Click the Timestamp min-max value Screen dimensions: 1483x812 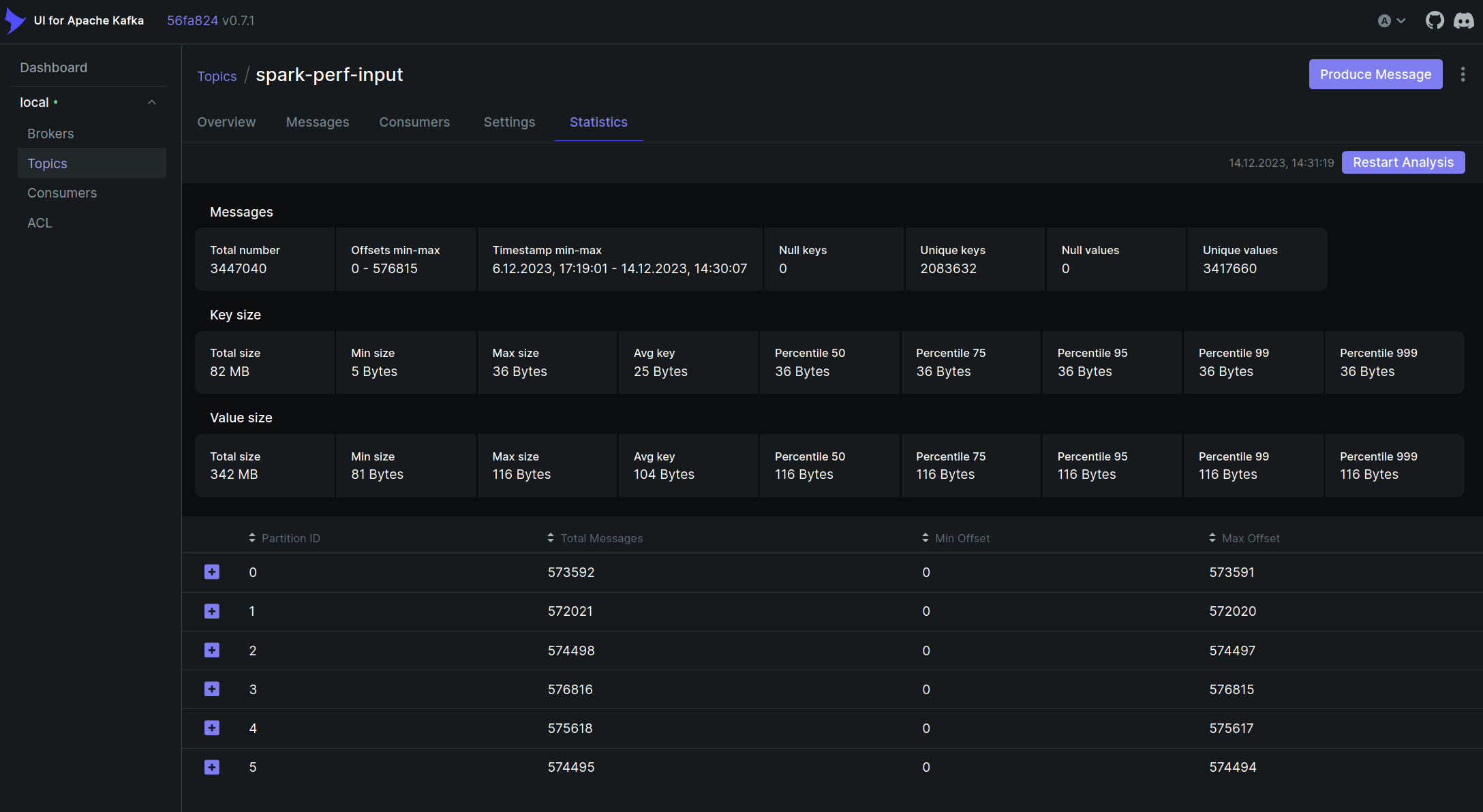click(620, 268)
